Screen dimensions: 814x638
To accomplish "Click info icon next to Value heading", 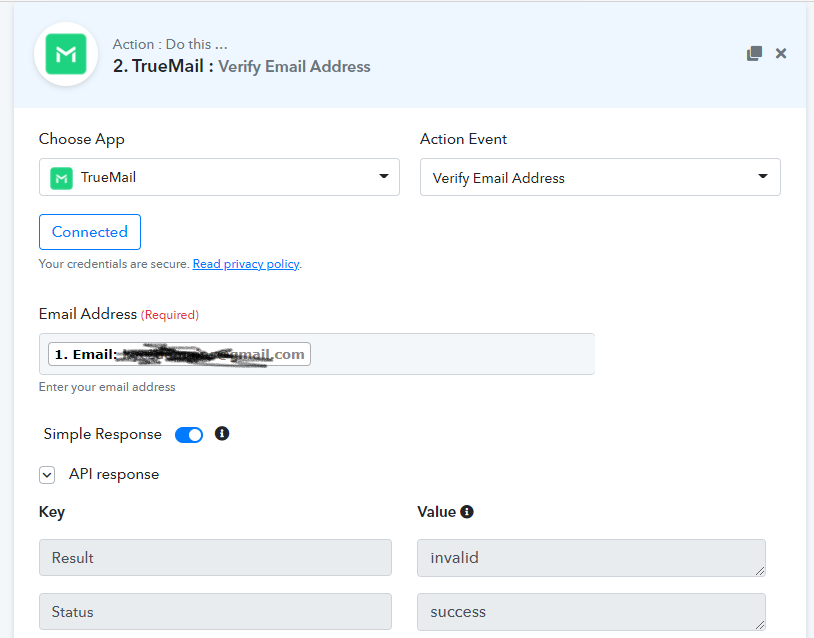I will pos(467,512).
